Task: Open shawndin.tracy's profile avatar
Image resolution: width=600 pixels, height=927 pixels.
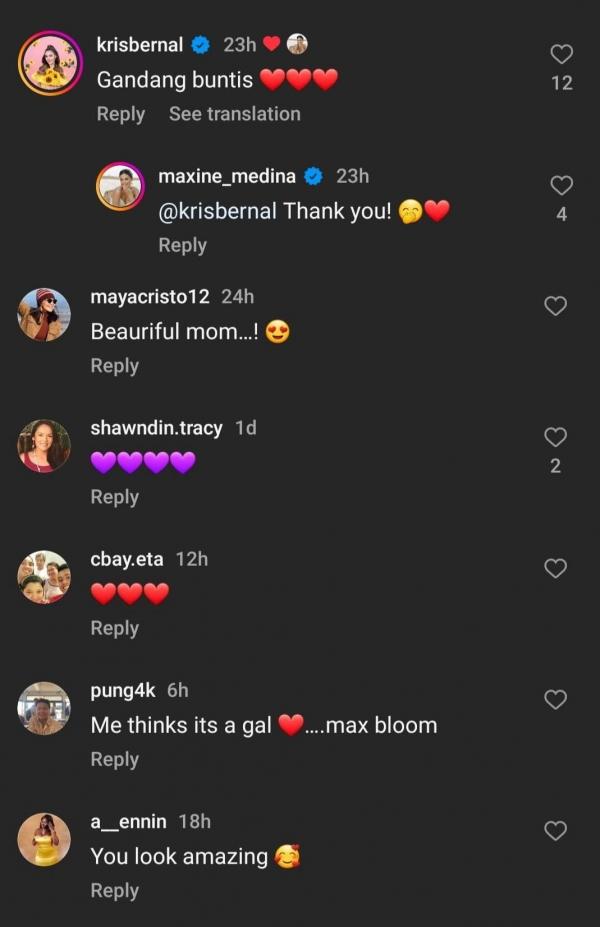Action: (44, 446)
